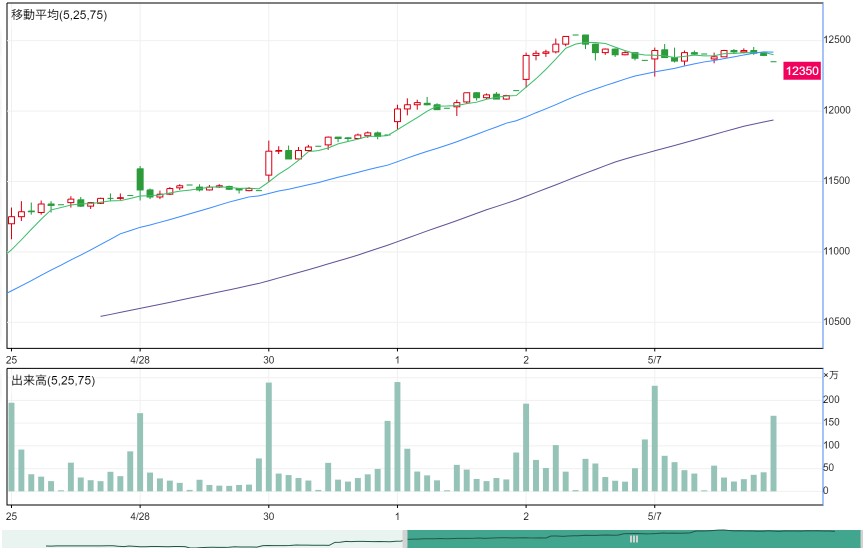The height and width of the screenshot is (552, 868).
Task: Click the ×万 volume unit label
Action: [831, 375]
